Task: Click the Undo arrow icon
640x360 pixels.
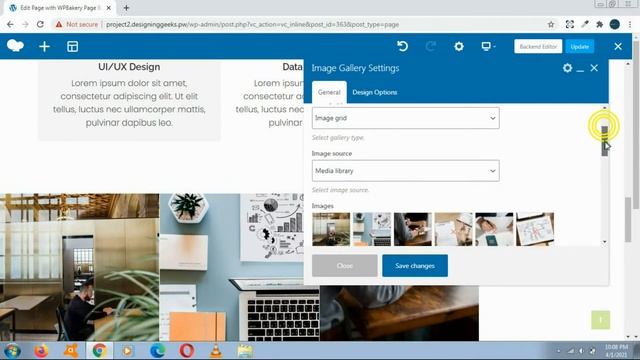Action: pyautogui.click(x=402, y=46)
